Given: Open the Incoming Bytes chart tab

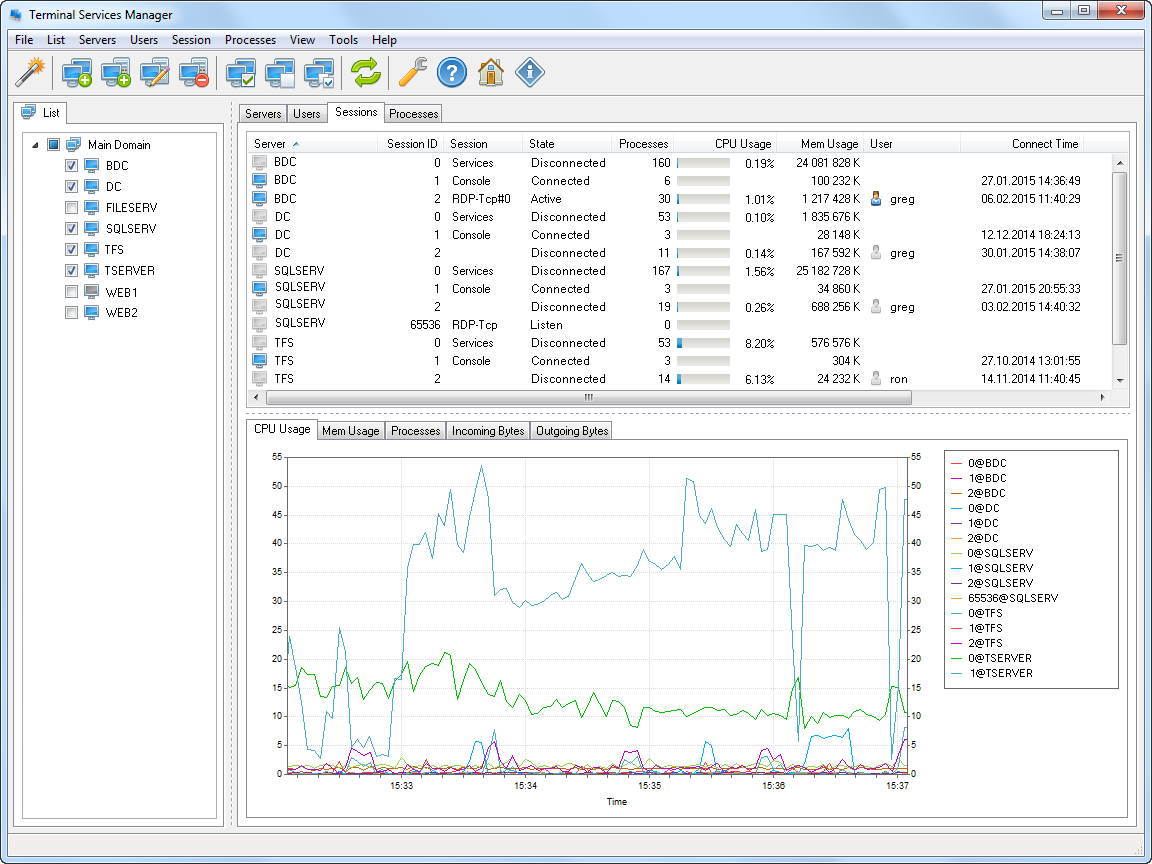Looking at the screenshot, I should tap(487, 431).
